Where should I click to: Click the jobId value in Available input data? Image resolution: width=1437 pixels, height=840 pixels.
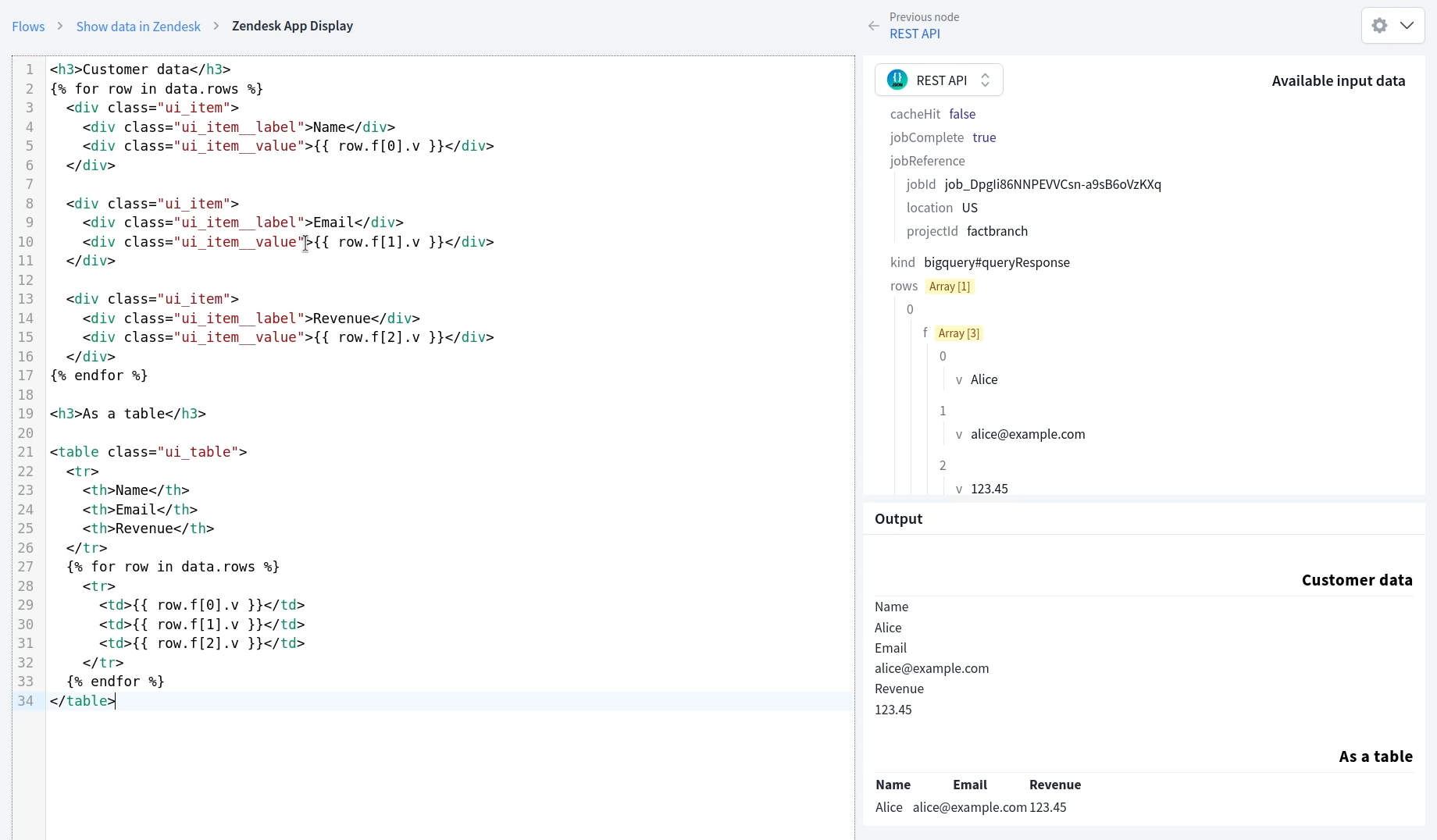[x=1054, y=185]
